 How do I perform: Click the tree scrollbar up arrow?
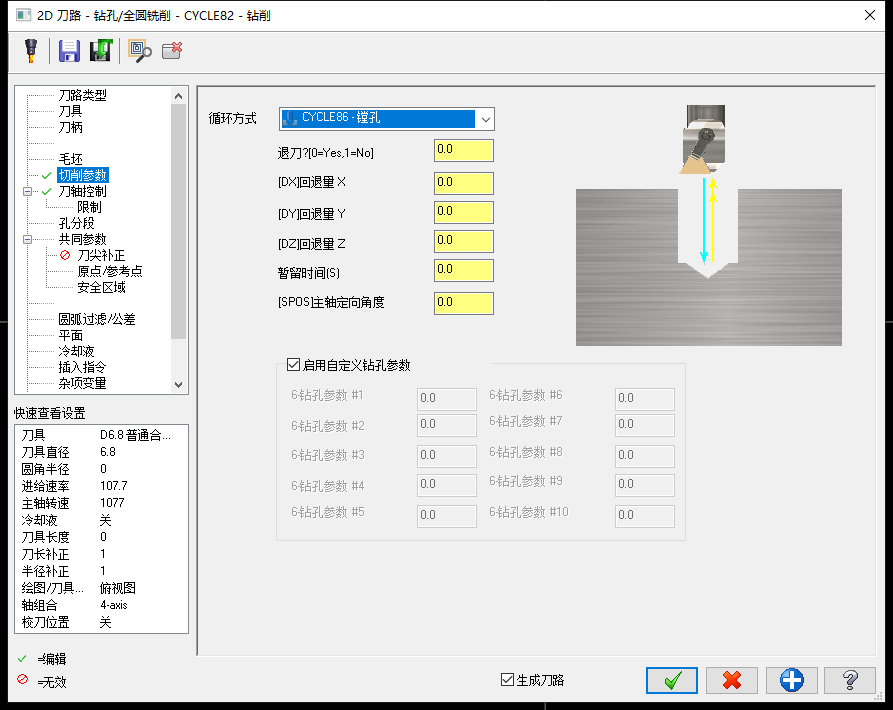[x=178, y=96]
